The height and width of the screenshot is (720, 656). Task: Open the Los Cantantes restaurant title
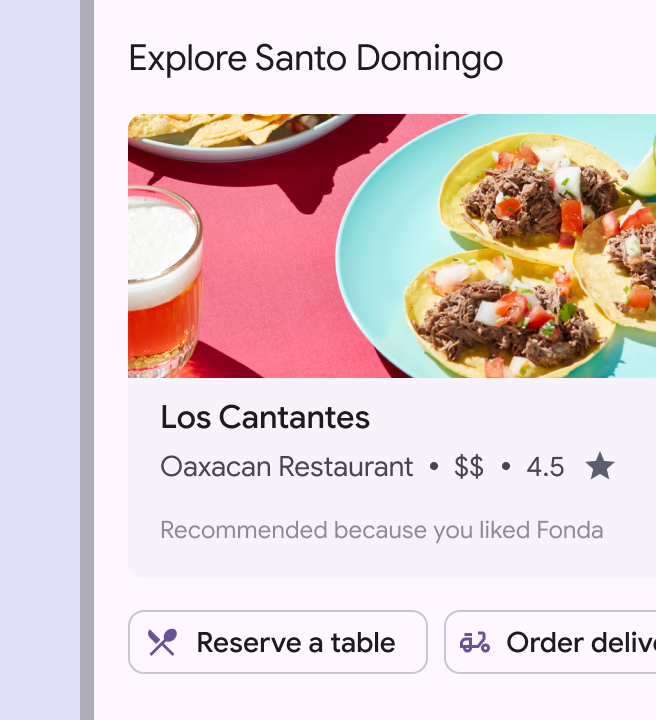click(x=265, y=417)
